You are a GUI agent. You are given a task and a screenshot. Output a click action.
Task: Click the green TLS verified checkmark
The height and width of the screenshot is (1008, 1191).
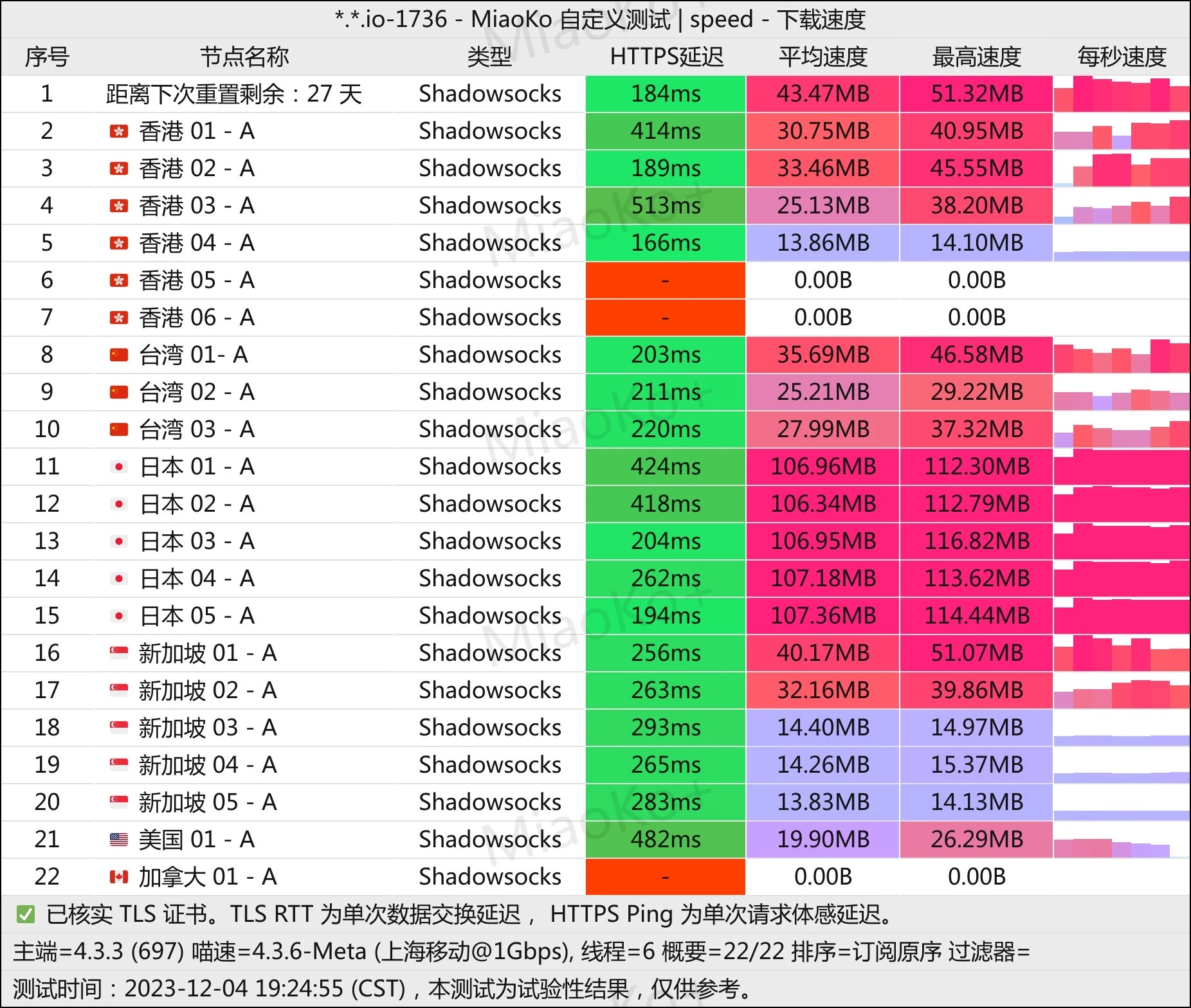(26, 914)
